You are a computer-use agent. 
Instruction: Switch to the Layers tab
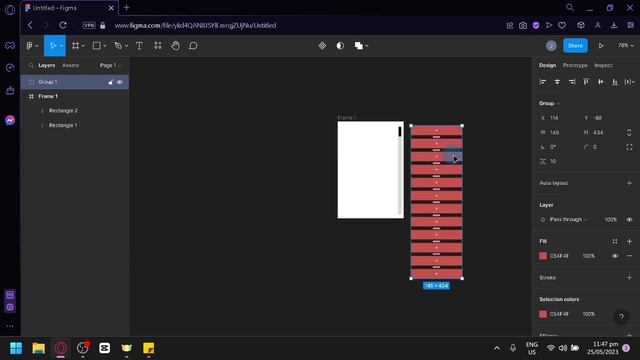click(47, 65)
